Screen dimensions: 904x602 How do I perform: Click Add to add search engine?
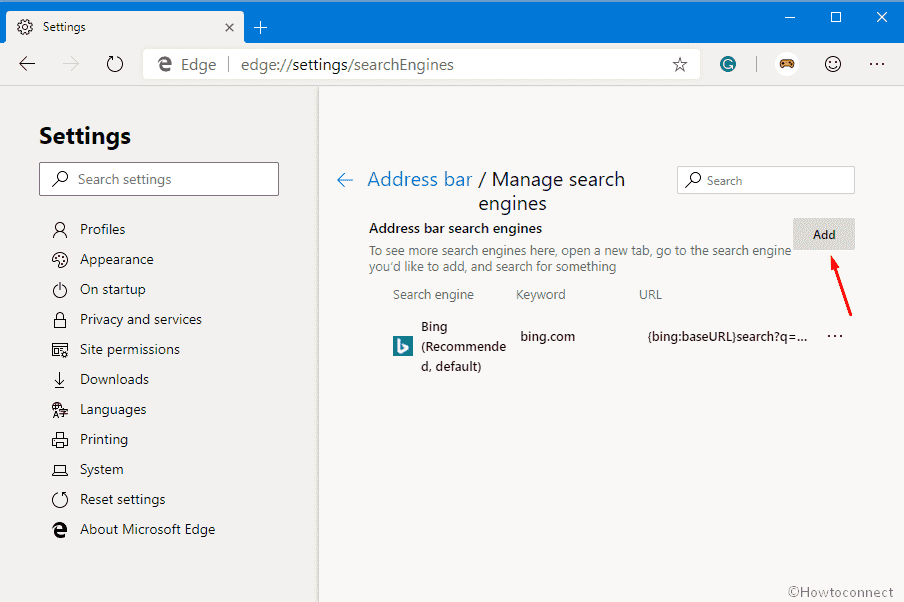point(824,234)
